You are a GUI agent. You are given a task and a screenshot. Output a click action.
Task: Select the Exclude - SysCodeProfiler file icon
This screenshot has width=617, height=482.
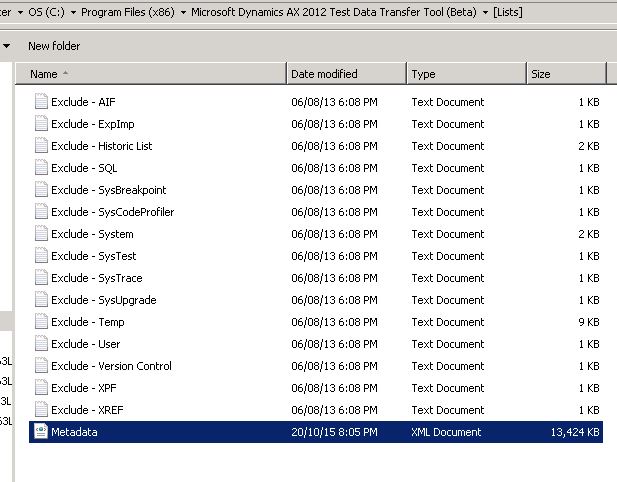pyautogui.click(x=41, y=212)
